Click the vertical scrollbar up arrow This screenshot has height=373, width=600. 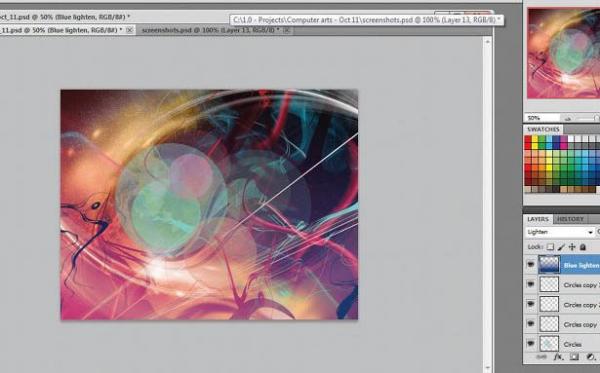pos(488,41)
